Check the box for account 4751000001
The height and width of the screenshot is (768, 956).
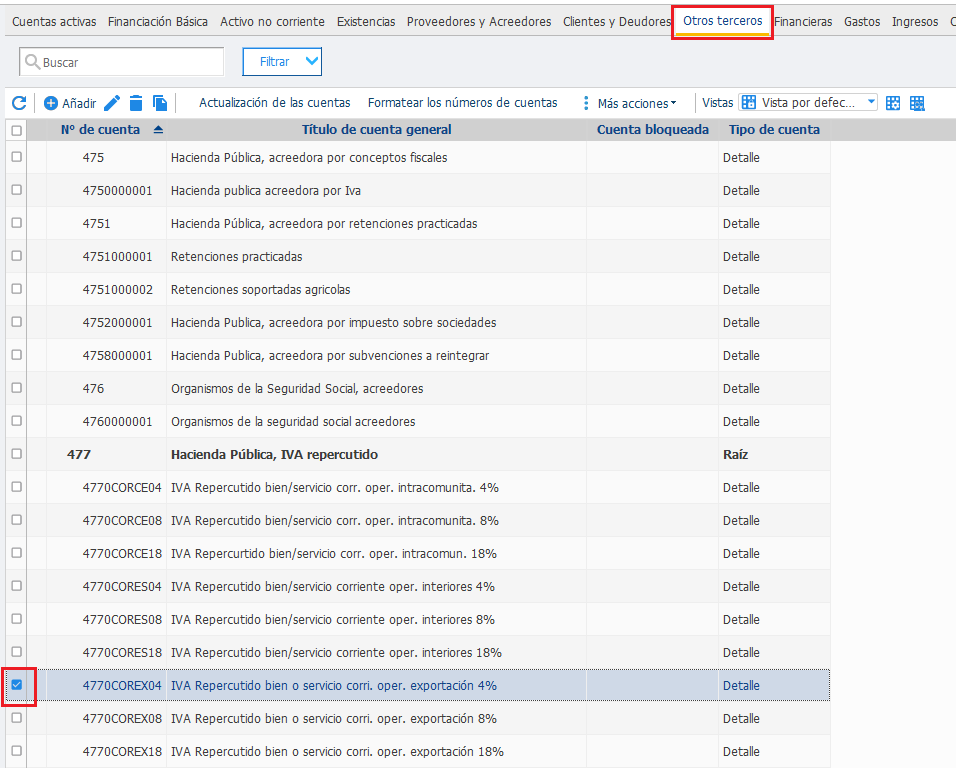[17, 256]
